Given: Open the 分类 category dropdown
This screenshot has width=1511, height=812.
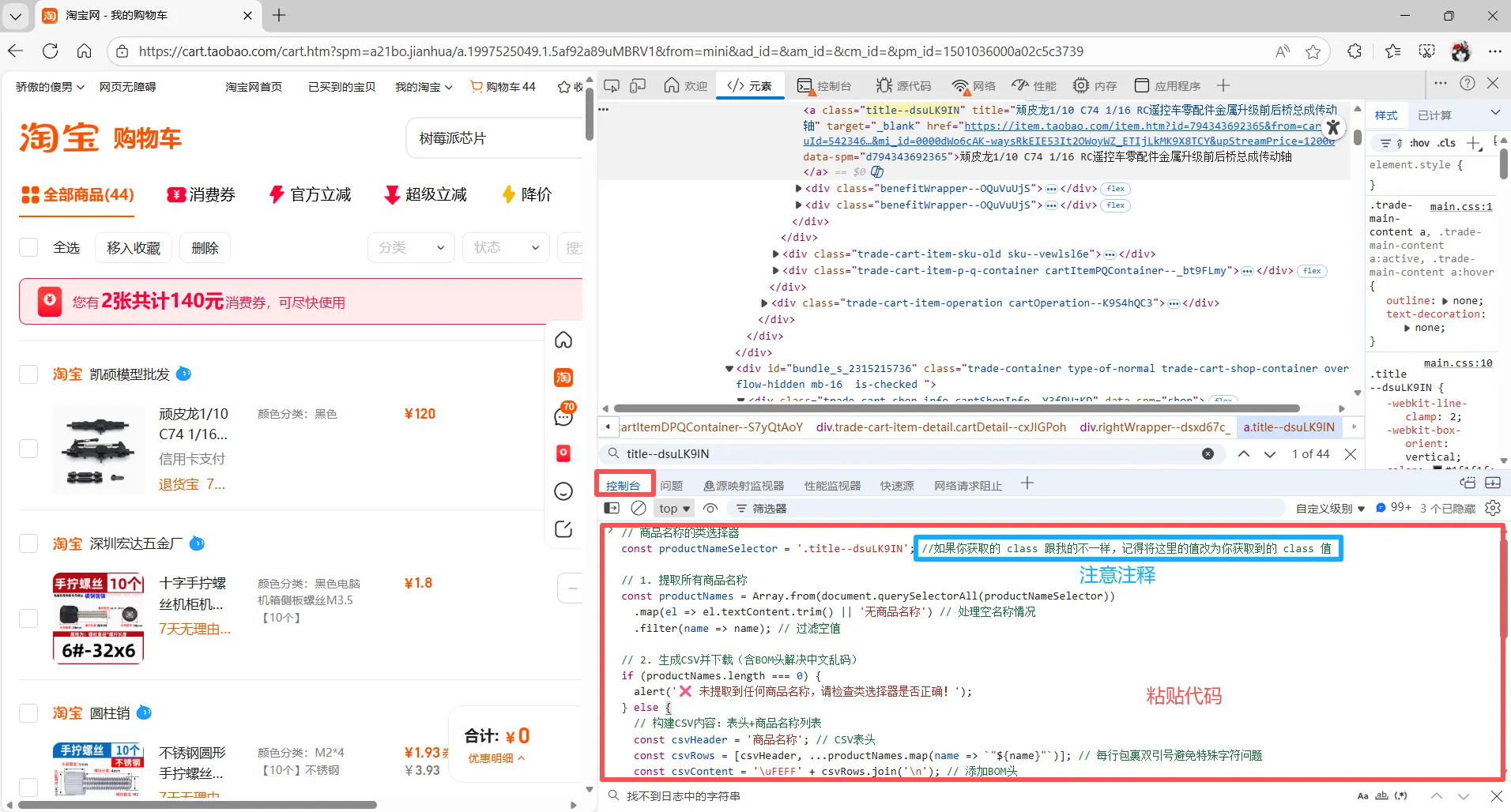Looking at the screenshot, I should (411, 248).
